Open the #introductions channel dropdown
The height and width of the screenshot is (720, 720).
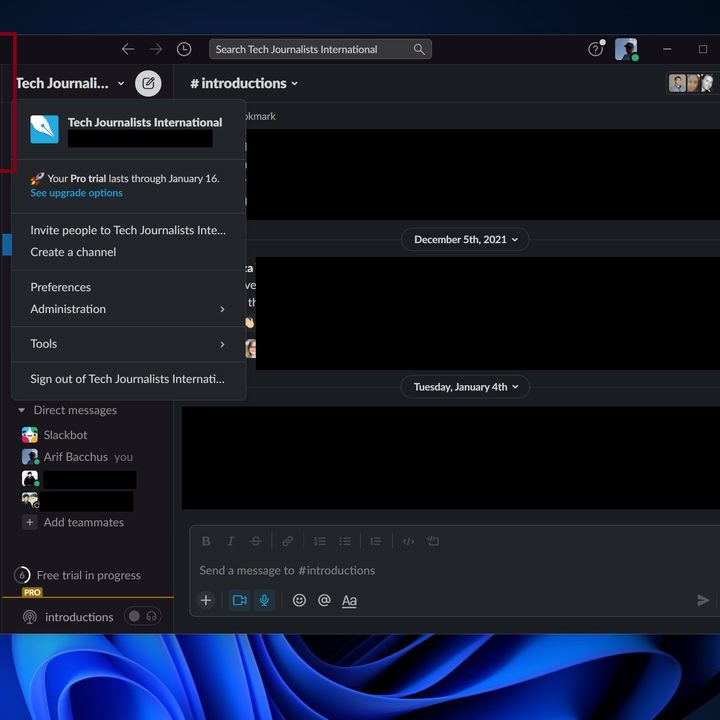pyautogui.click(x=244, y=84)
